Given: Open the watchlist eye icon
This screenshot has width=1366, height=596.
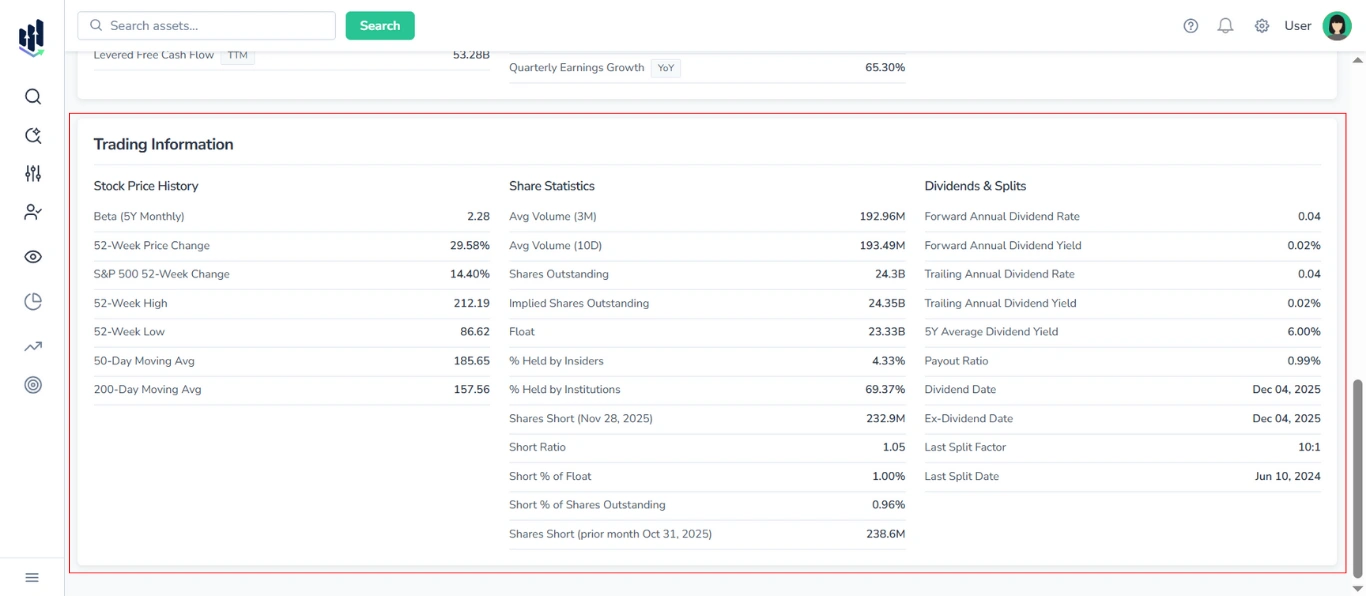Looking at the screenshot, I should [32, 256].
